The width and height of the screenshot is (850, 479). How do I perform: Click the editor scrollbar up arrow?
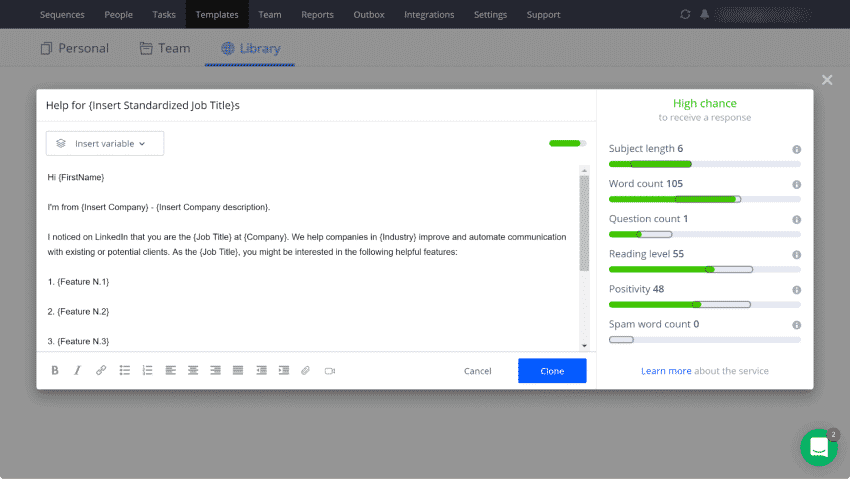point(584,171)
